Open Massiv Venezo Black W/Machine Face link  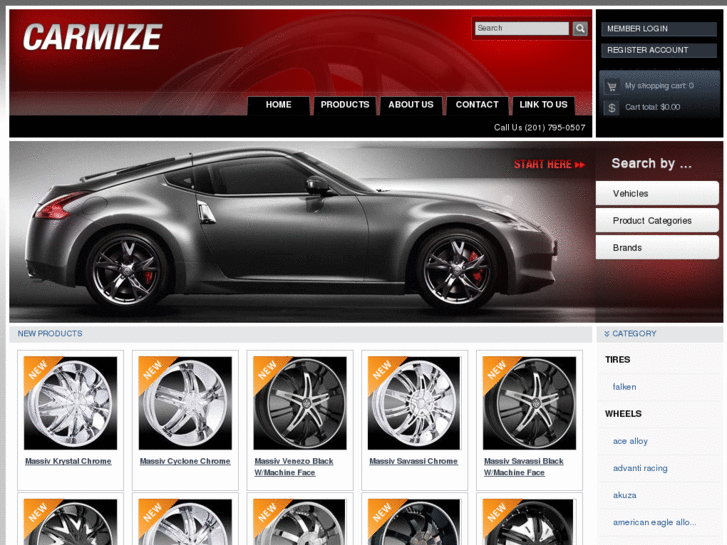pyautogui.click(x=294, y=467)
